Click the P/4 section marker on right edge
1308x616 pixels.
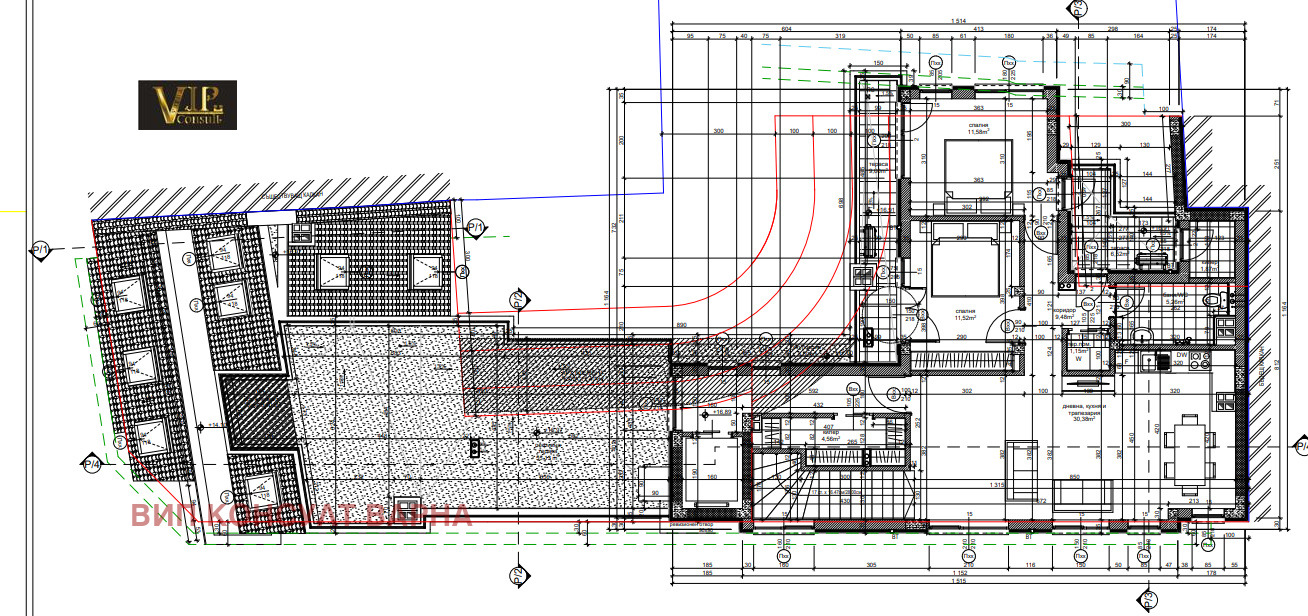pos(1300,445)
